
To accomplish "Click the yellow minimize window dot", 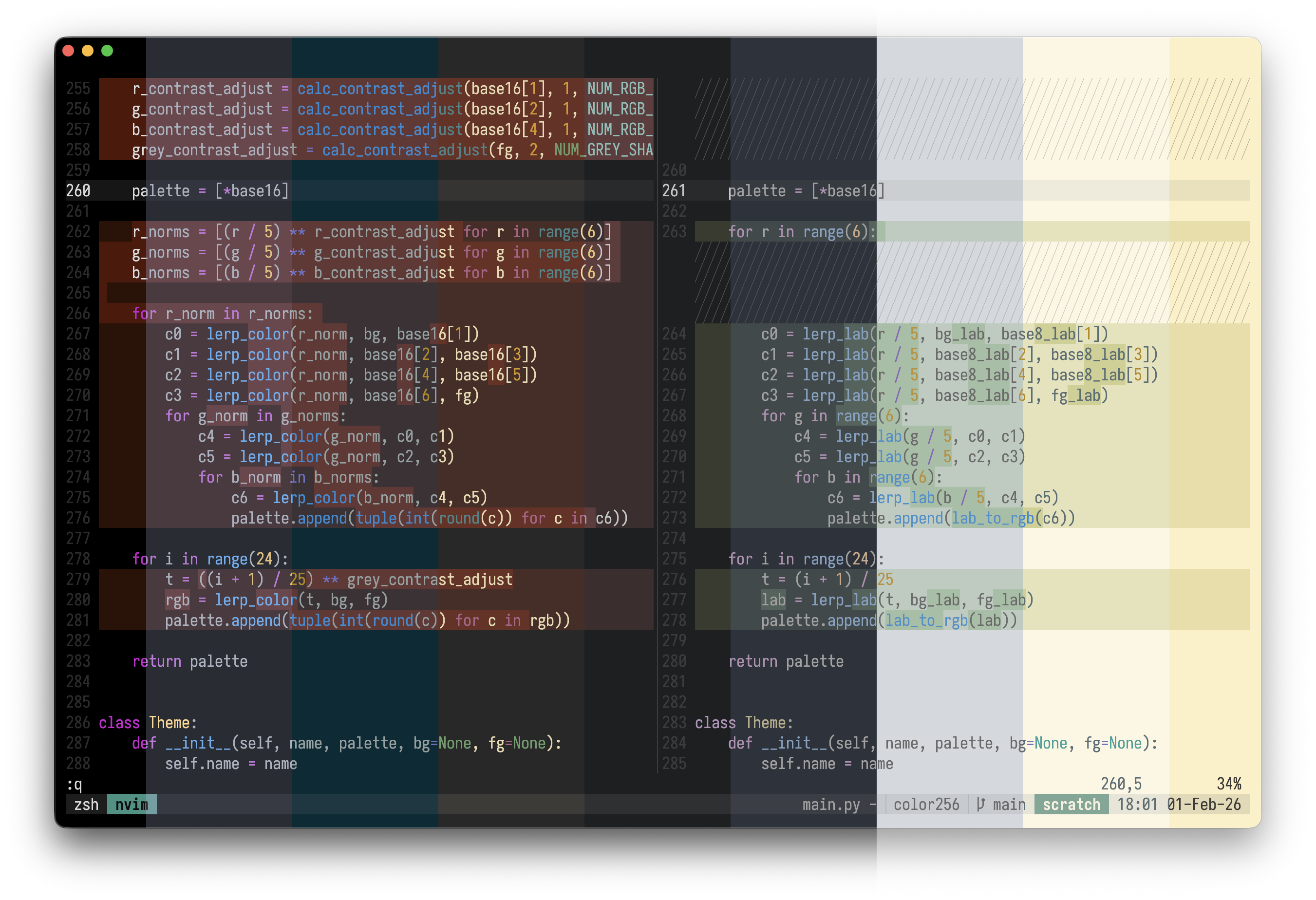I will tap(87, 51).
